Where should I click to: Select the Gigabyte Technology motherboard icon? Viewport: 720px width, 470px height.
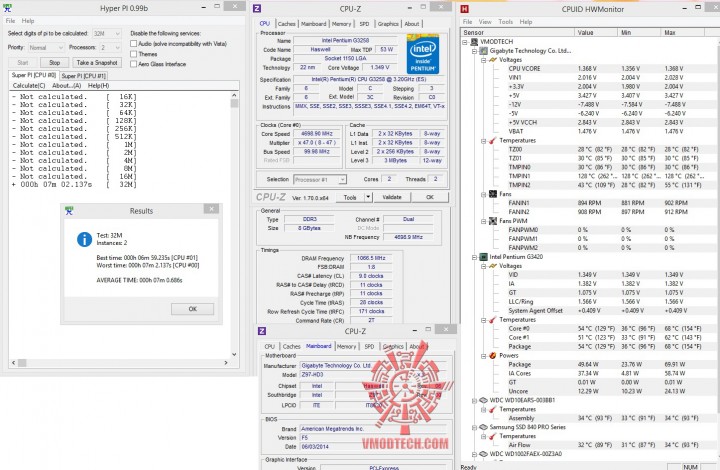[484, 50]
